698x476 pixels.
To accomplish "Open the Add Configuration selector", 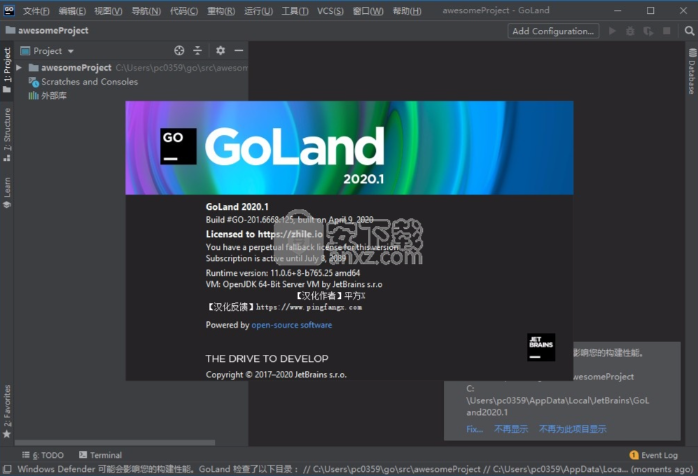I will click(x=552, y=31).
